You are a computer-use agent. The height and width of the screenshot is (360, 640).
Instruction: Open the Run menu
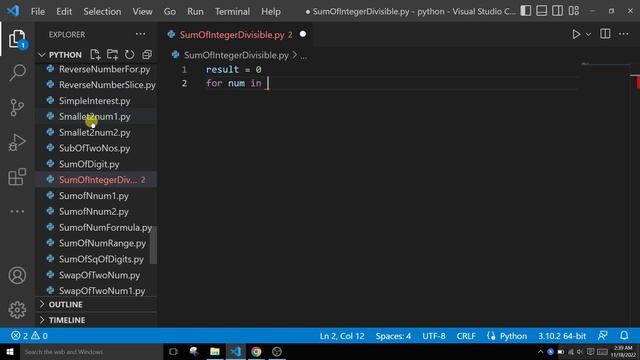(195, 11)
